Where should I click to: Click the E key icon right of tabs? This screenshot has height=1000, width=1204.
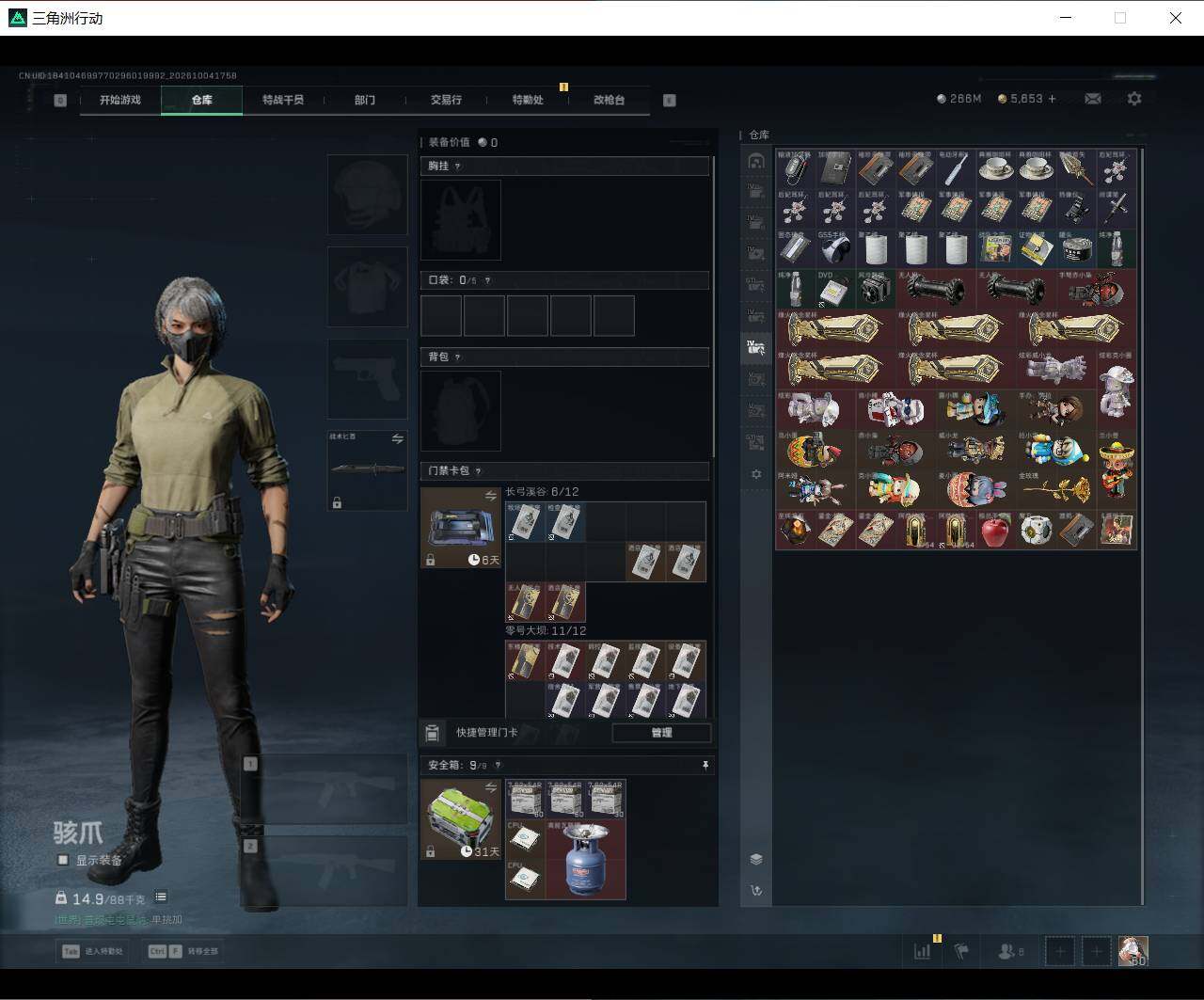point(670,100)
